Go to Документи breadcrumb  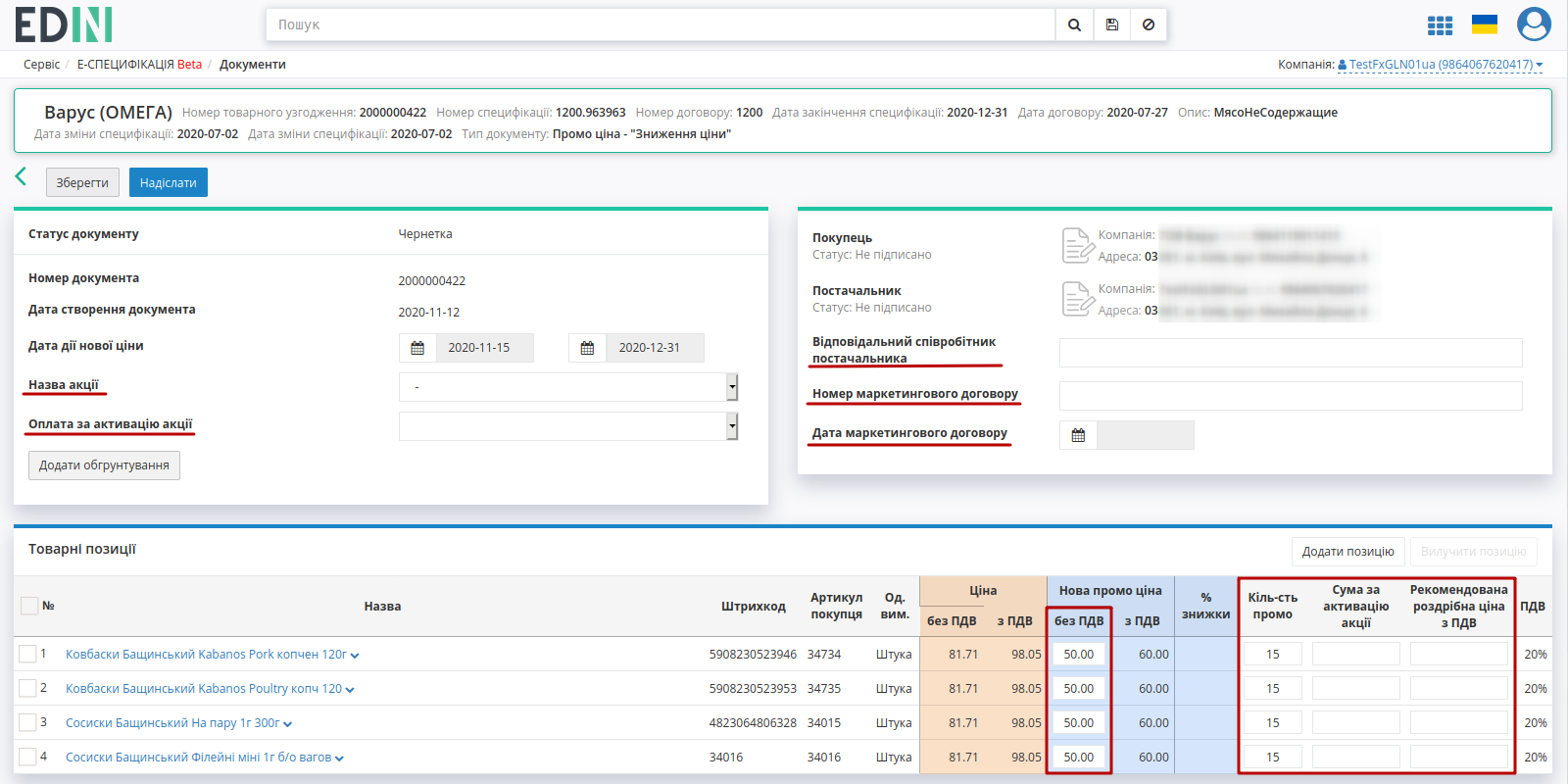point(253,65)
